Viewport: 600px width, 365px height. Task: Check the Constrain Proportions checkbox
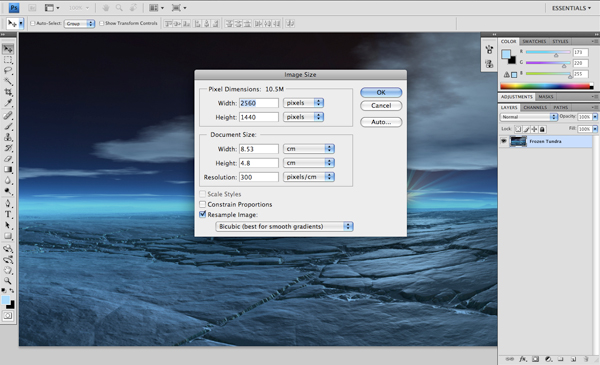click(203, 204)
